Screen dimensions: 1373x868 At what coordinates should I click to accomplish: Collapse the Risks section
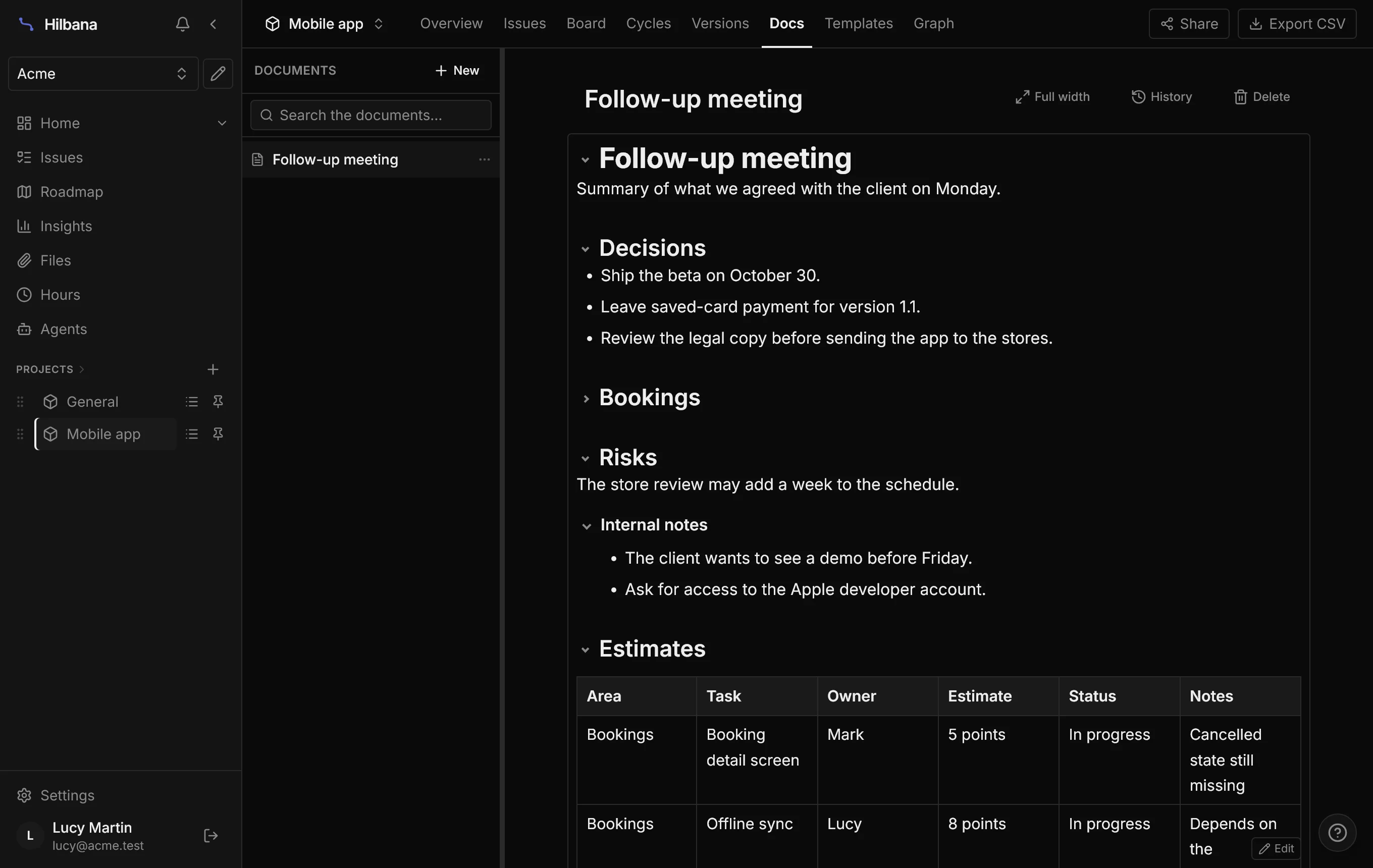(x=585, y=459)
